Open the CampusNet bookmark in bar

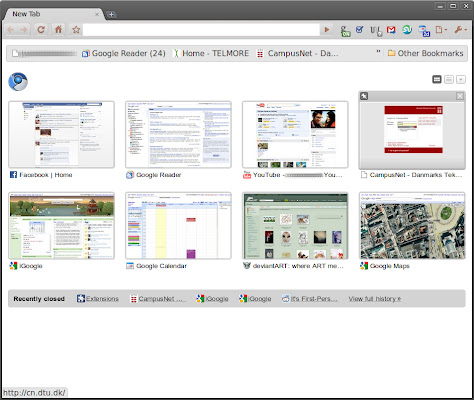(298, 53)
